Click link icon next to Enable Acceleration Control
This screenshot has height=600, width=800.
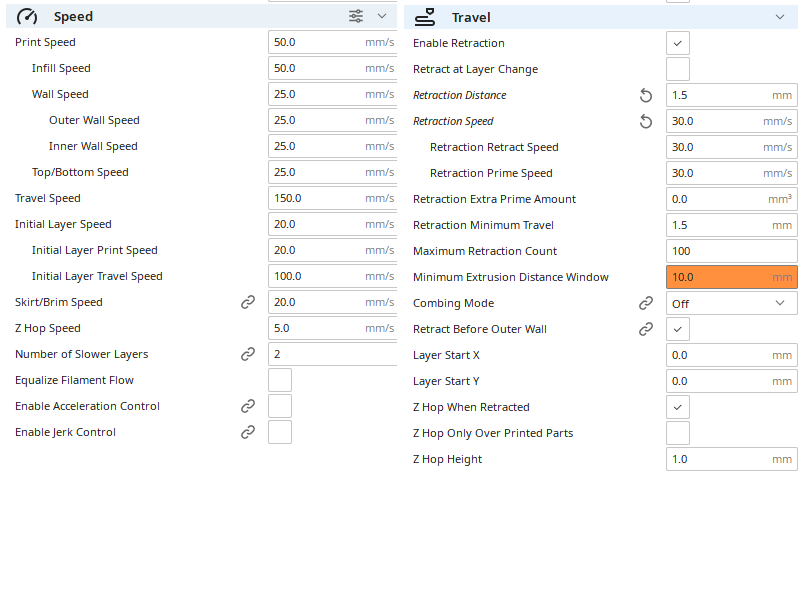[248, 406]
